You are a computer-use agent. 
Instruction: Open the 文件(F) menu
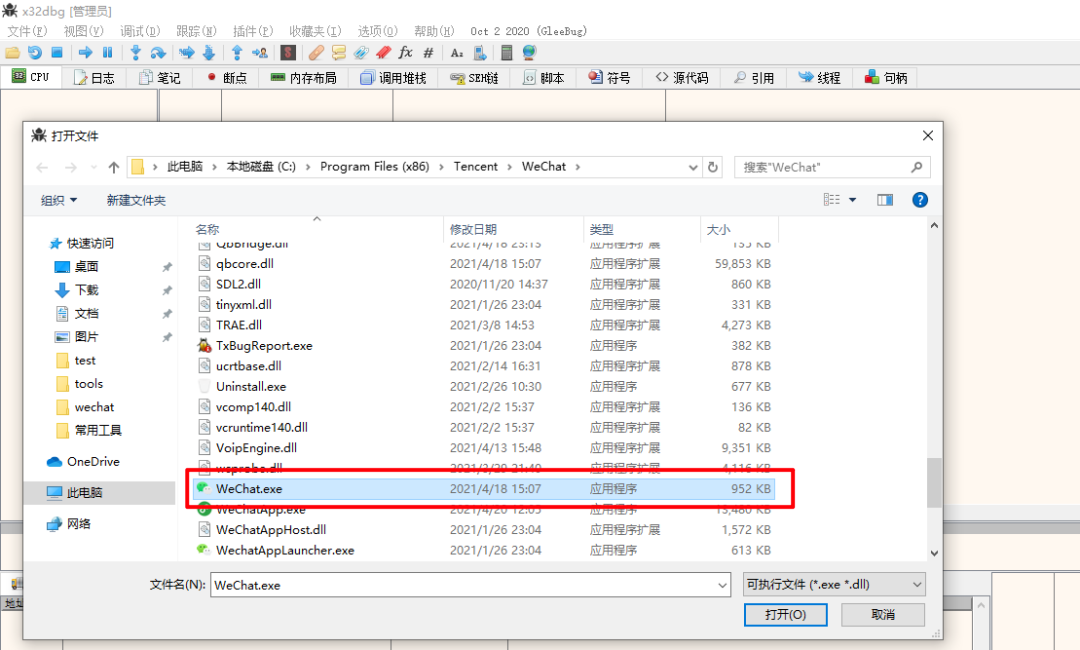28,31
